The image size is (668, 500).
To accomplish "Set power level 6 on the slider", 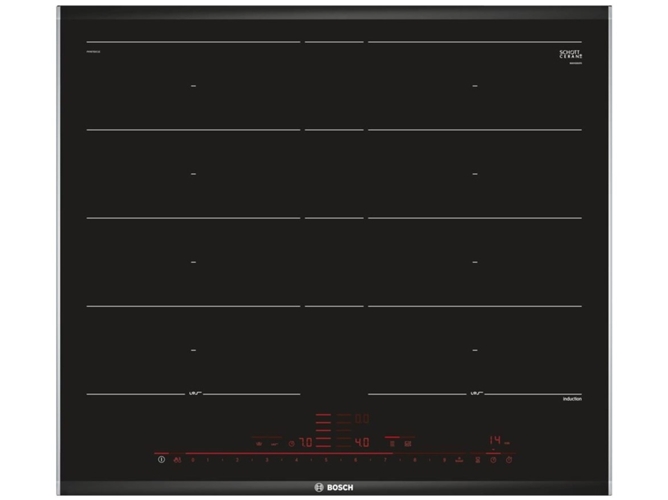I will (356, 460).
